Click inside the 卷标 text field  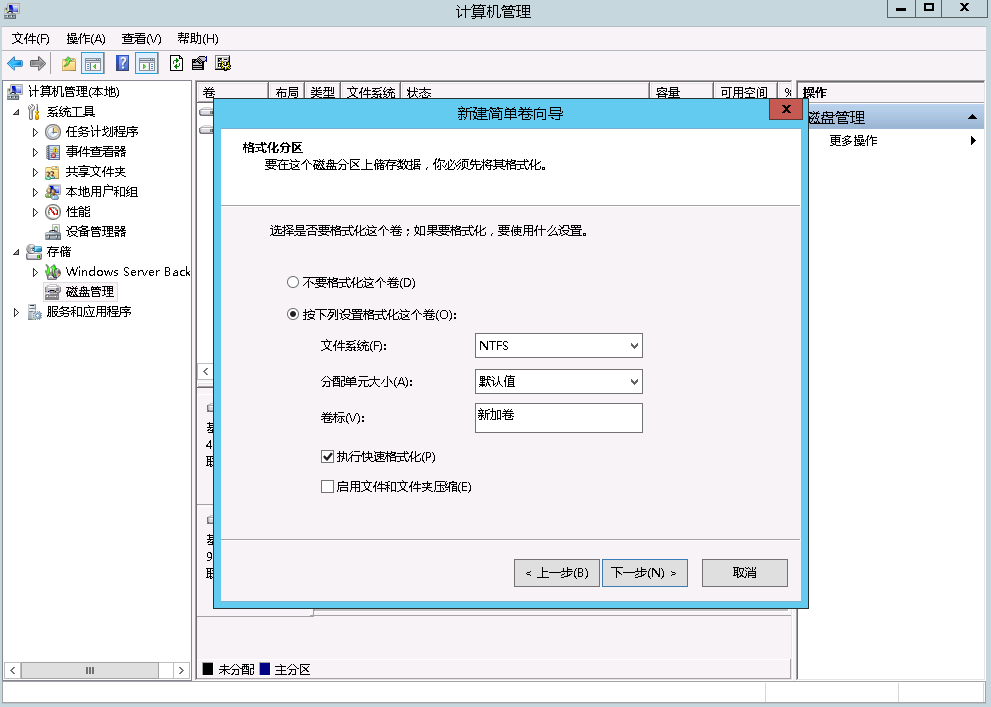[558, 418]
